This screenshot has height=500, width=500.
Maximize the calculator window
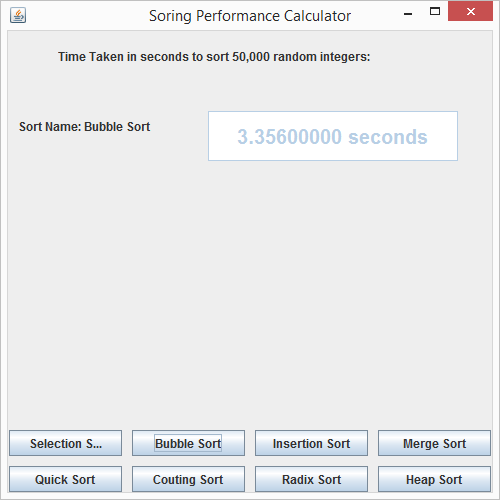[435, 12]
